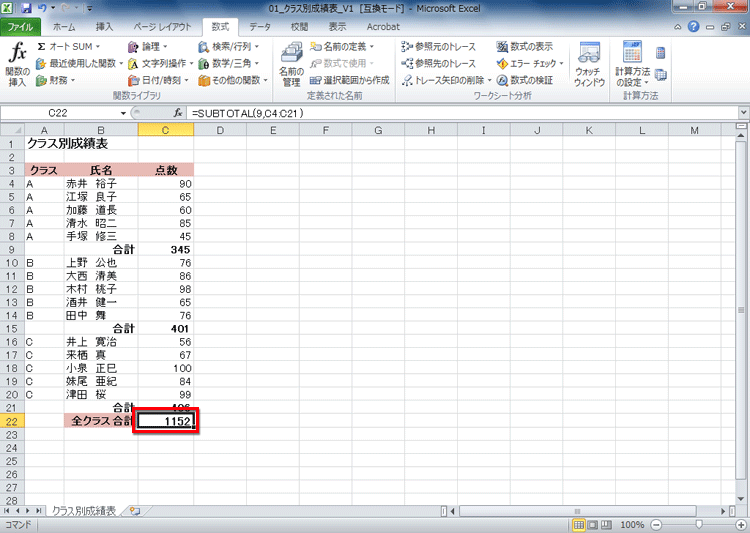
Task: Select row 9 header
Action: (x=12, y=249)
